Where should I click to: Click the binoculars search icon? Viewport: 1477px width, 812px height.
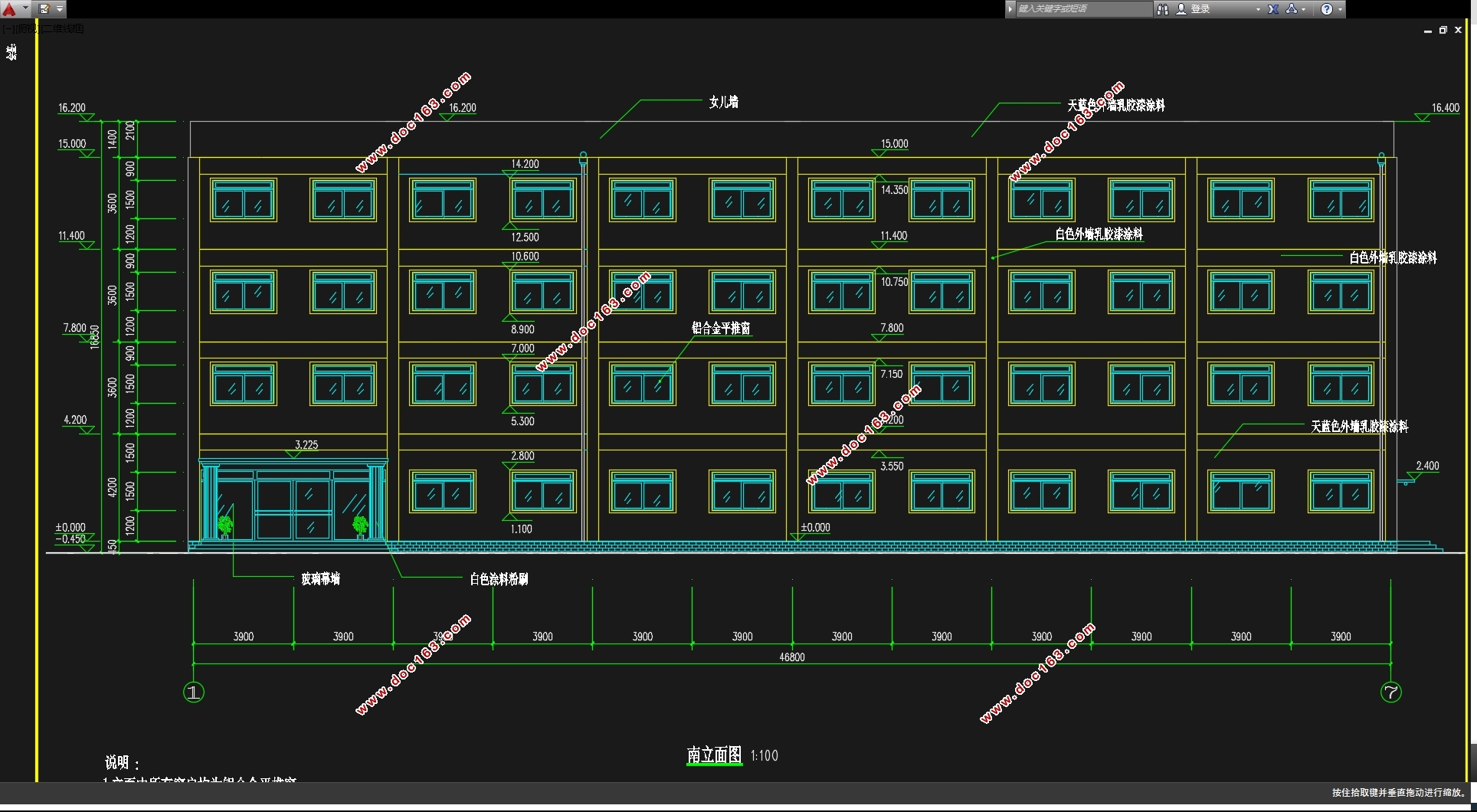click(x=1163, y=9)
